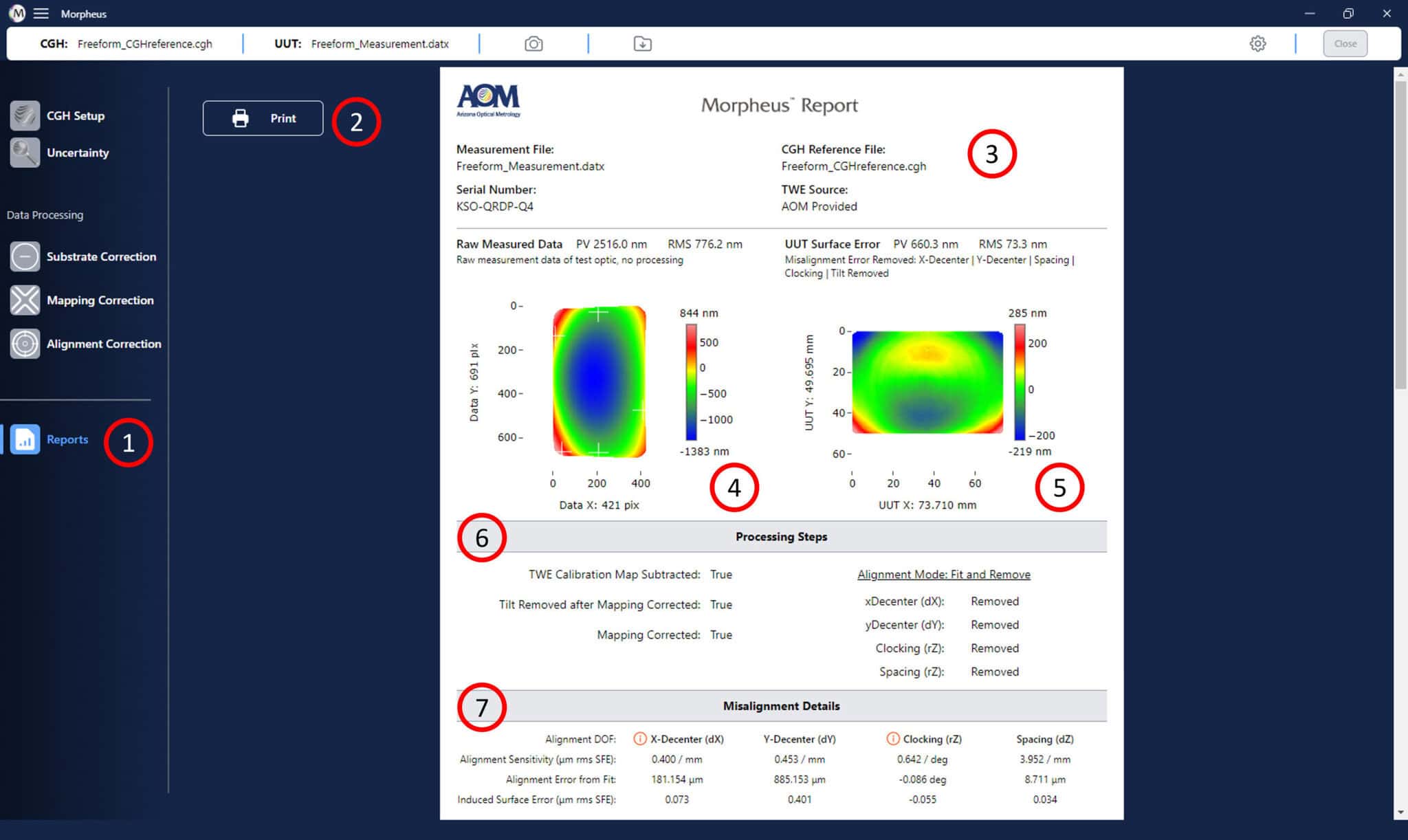Open the Mapping Correction icon
The image size is (1408, 840).
25,300
